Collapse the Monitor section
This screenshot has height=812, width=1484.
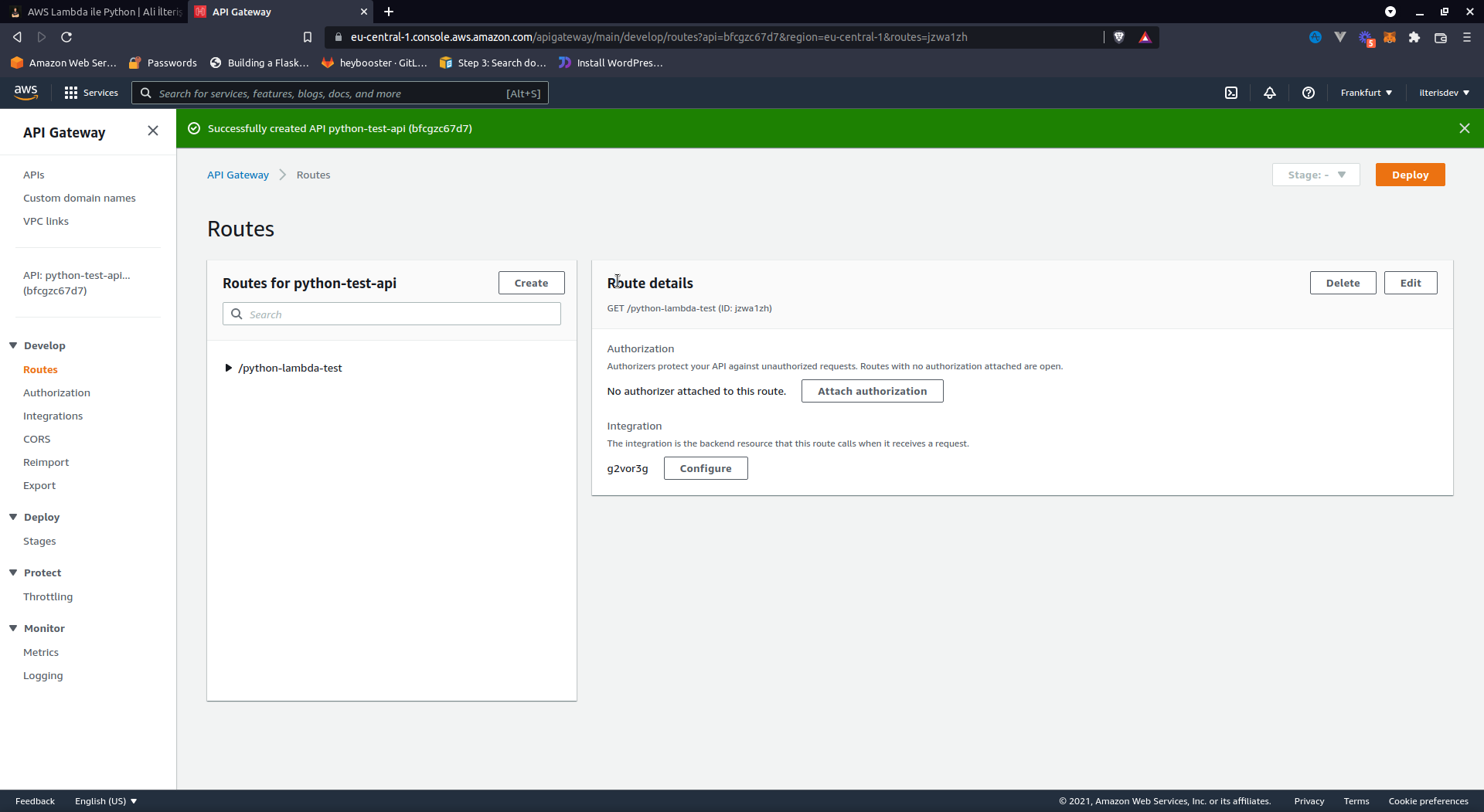pos(13,628)
